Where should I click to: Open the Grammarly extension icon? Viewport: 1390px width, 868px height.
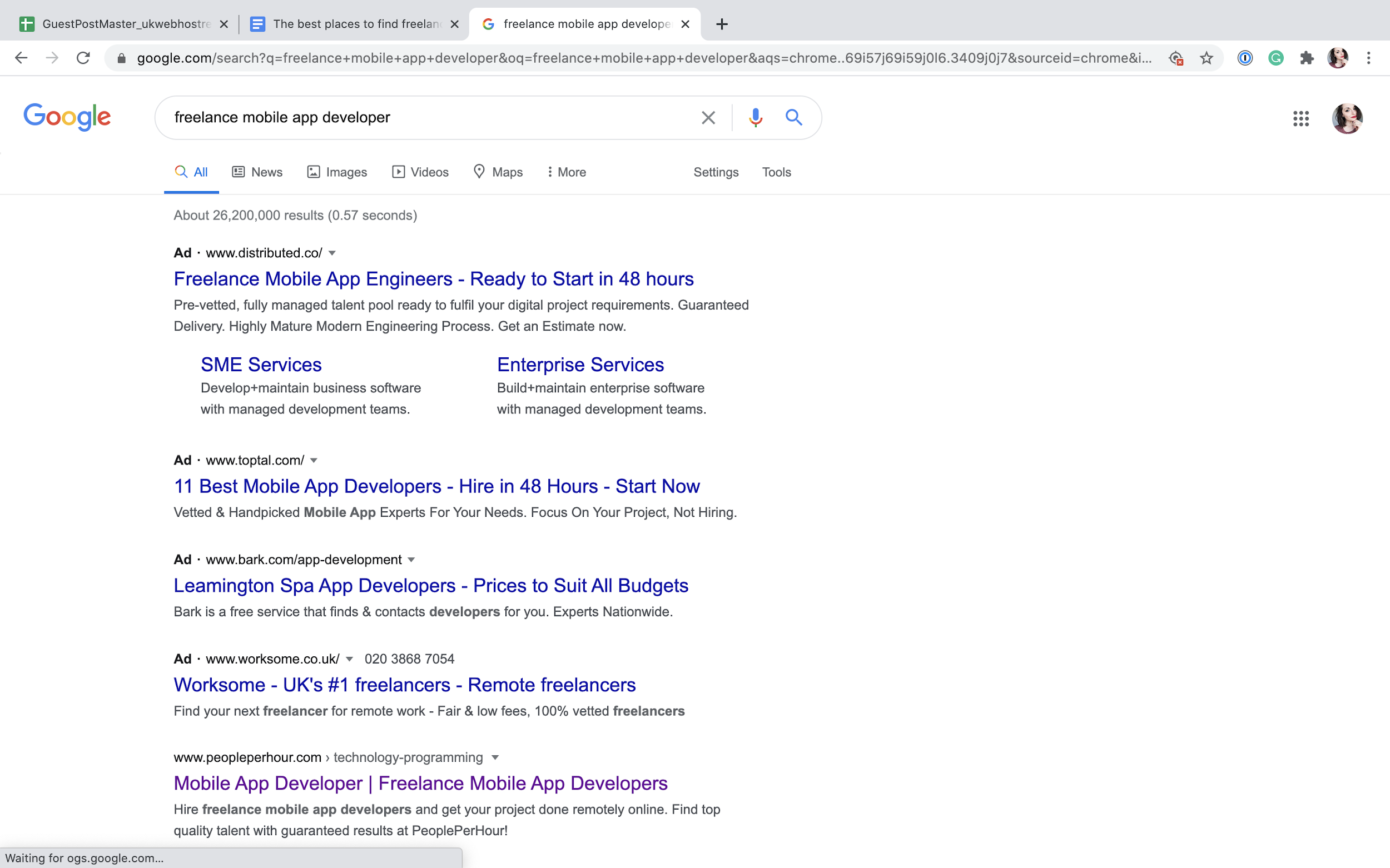coord(1275,58)
